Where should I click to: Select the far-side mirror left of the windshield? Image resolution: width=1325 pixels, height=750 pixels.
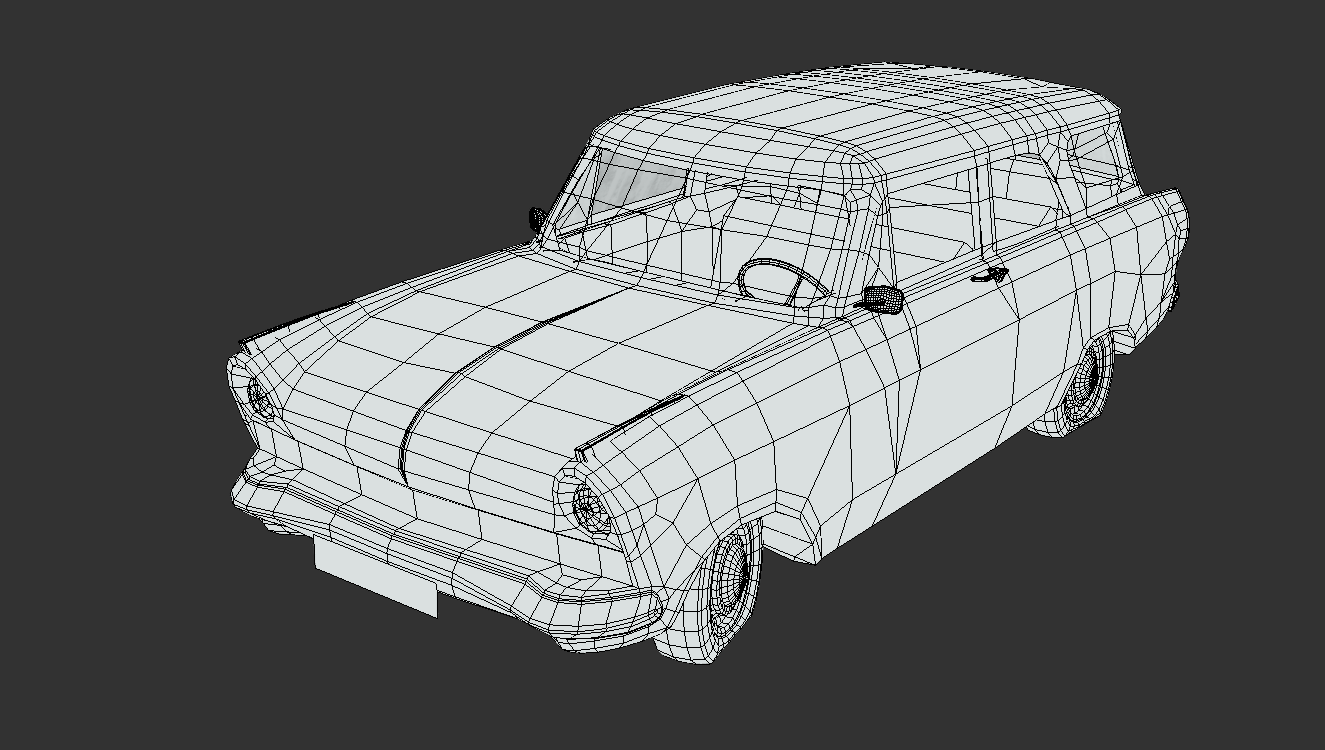pos(537,219)
